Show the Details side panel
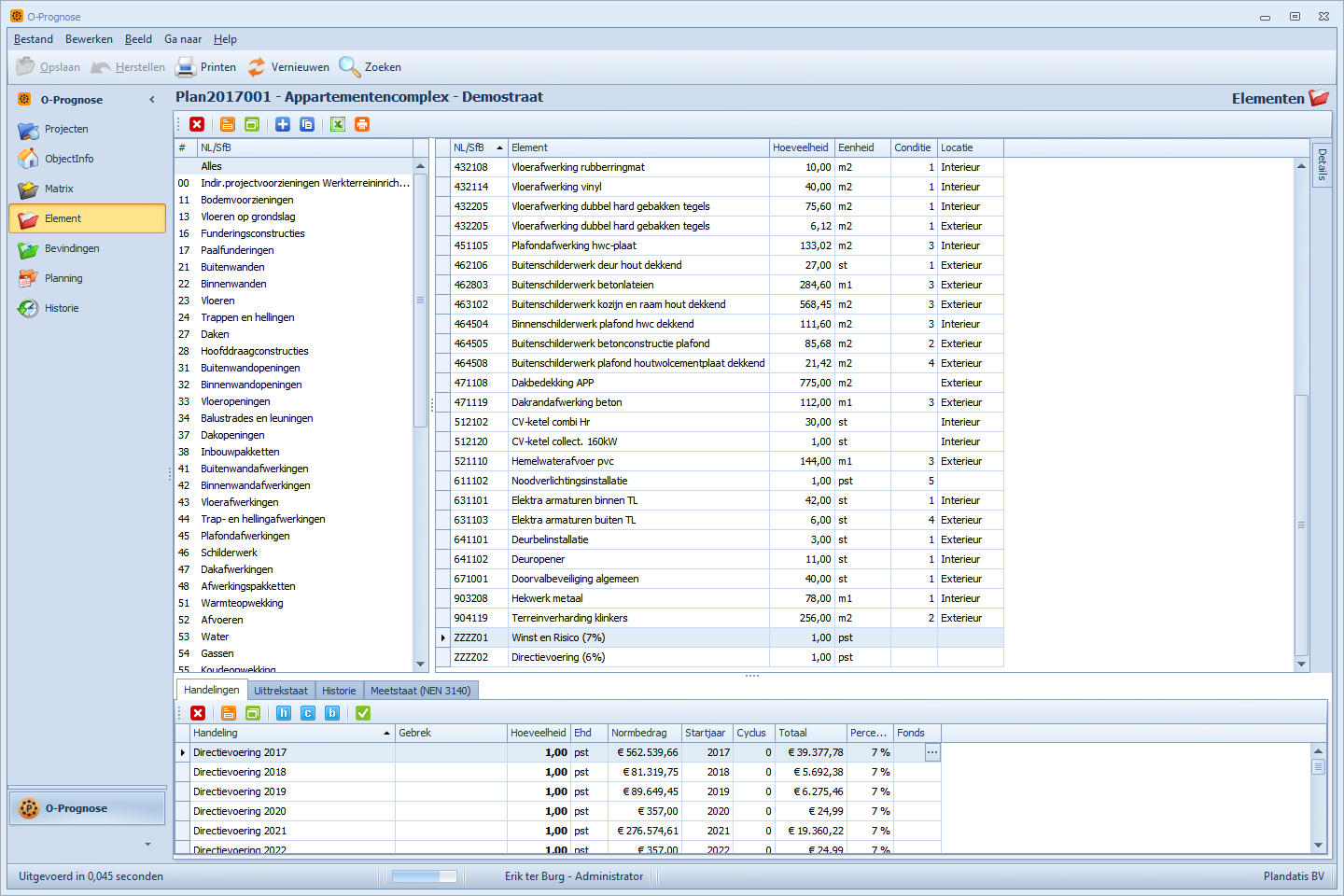The image size is (1344, 896). [1322, 165]
